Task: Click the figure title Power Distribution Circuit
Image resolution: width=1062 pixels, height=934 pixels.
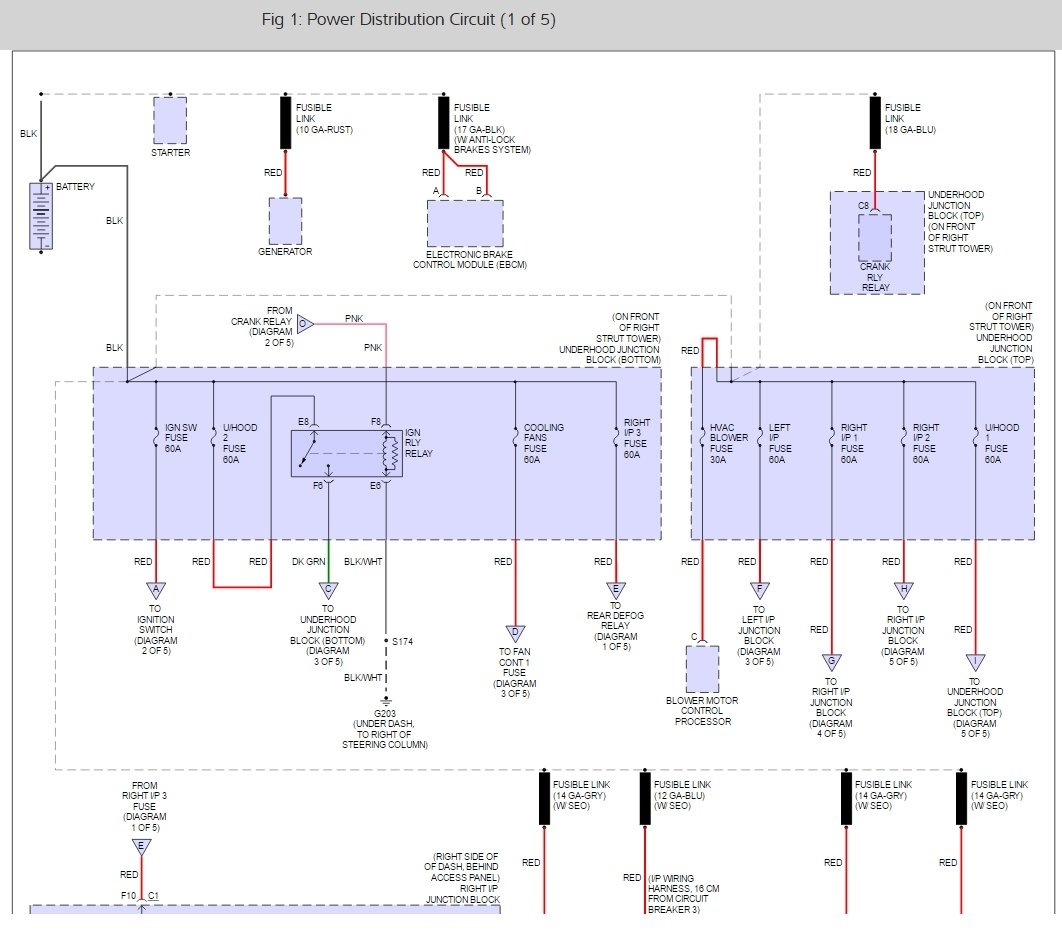Action: [401, 20]
